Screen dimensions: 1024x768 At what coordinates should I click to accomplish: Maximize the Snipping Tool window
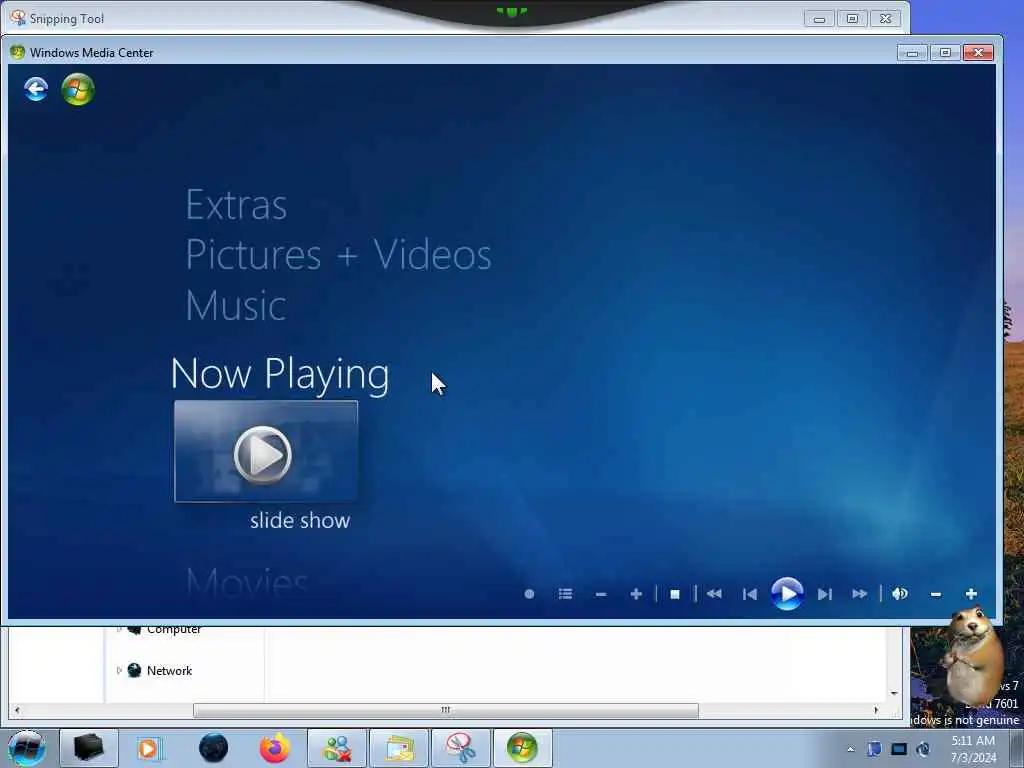(x=852, y=19)
